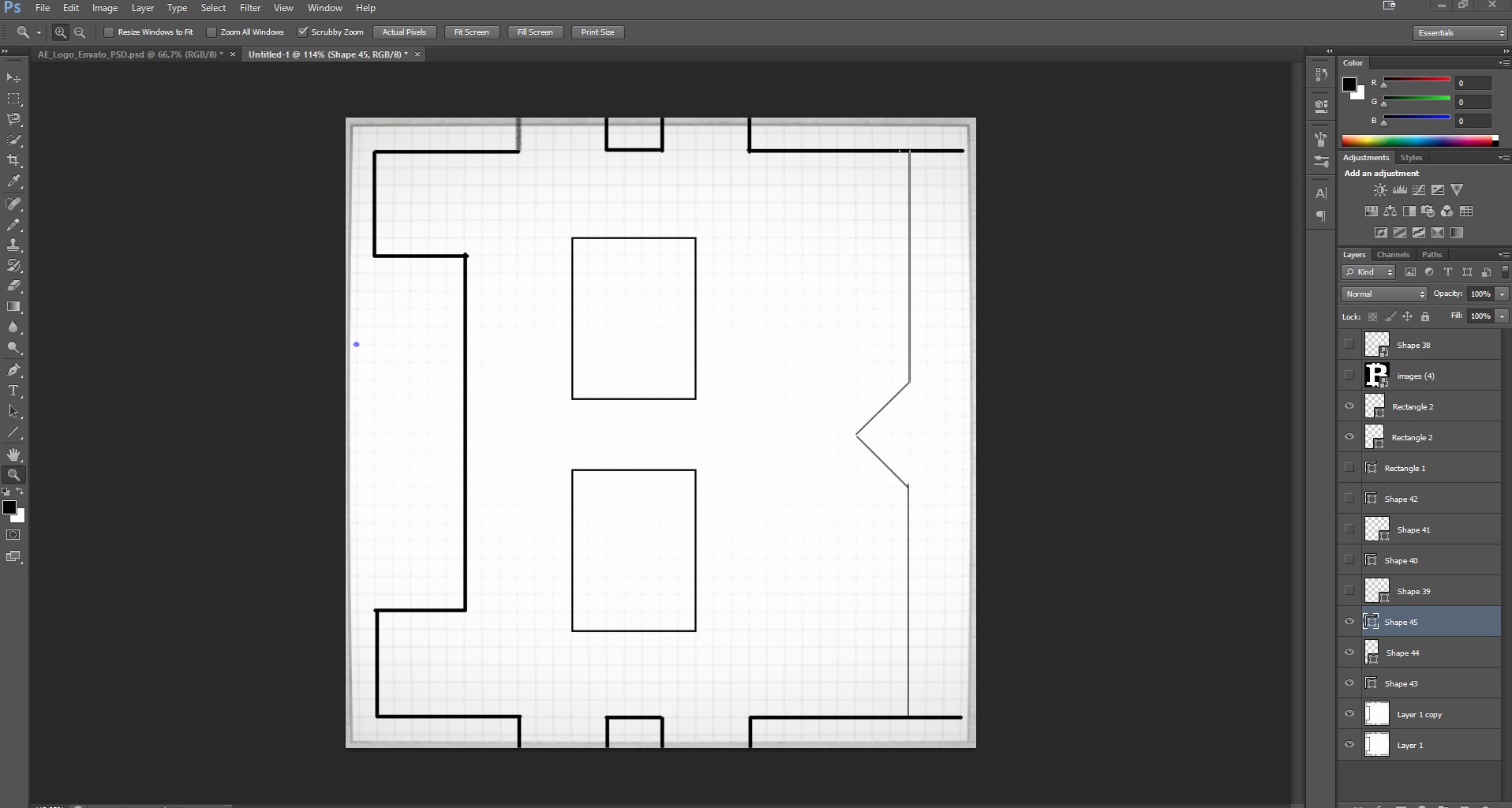
Task: Click the Actual Pixels button
Action: [404, 32]
